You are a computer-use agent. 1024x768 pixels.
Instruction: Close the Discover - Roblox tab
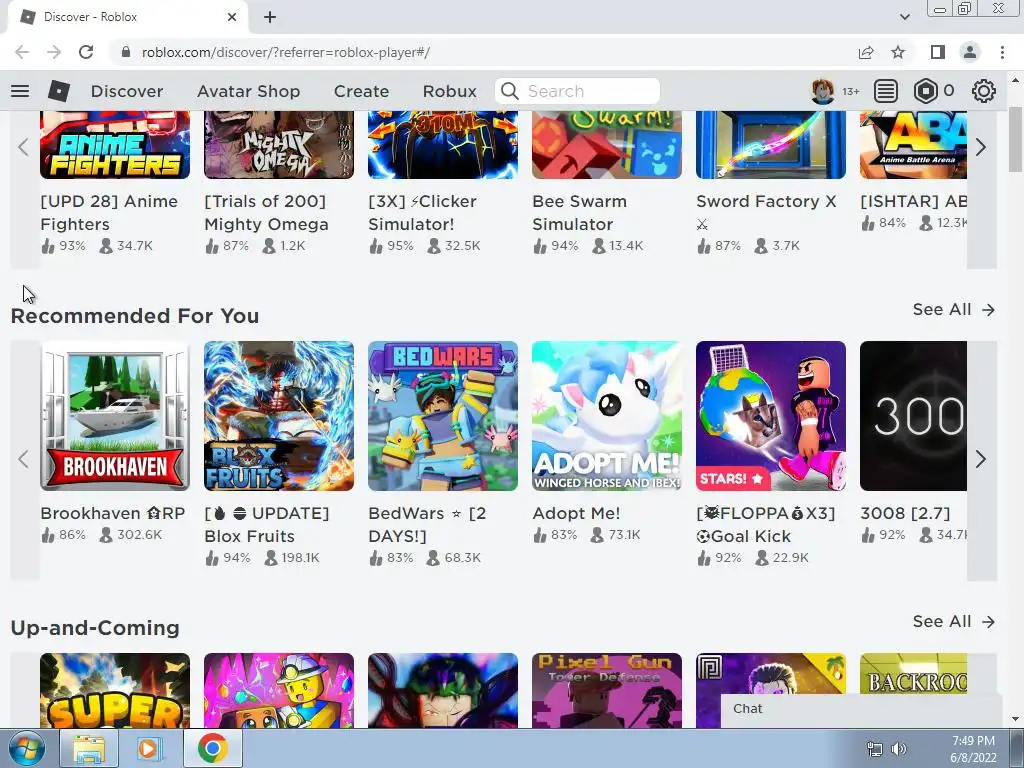click(232, 18)
